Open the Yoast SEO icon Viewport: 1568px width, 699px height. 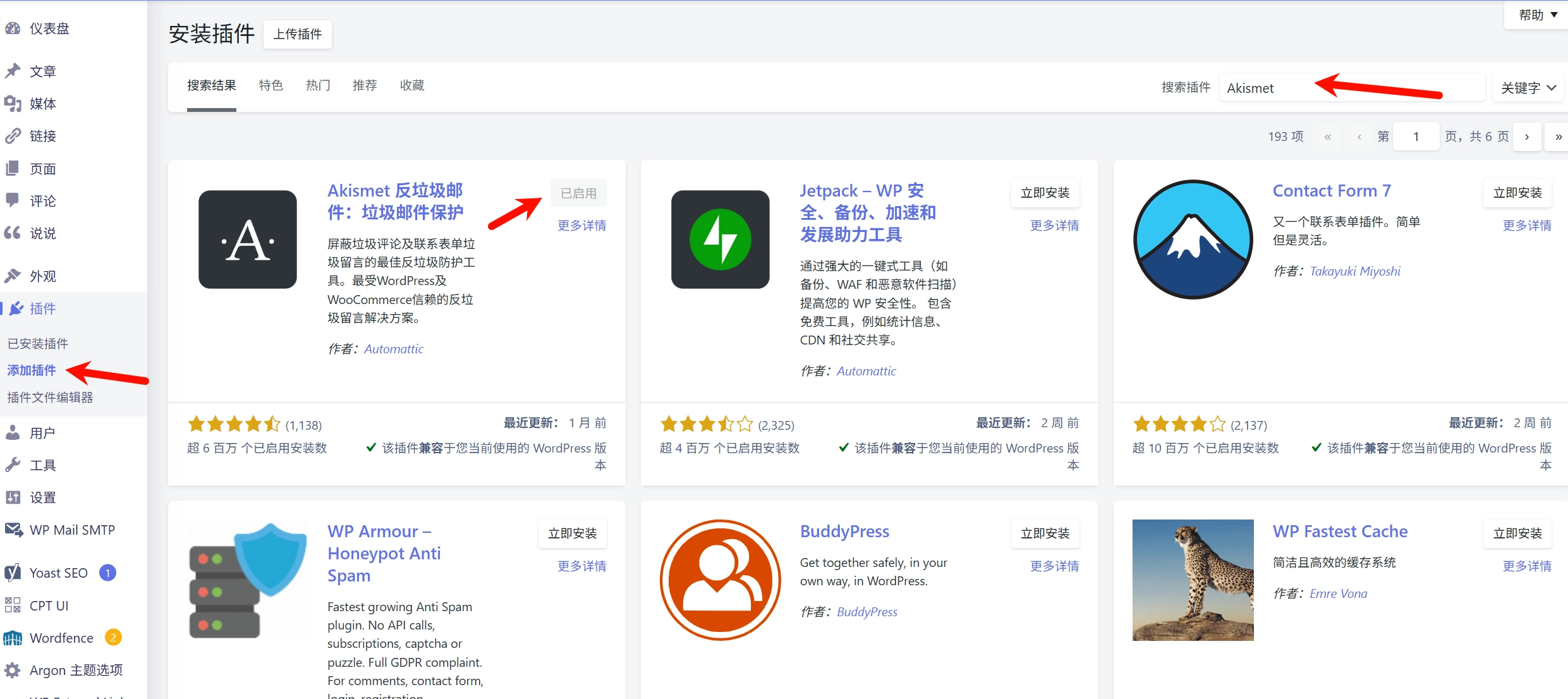(13, 573)
